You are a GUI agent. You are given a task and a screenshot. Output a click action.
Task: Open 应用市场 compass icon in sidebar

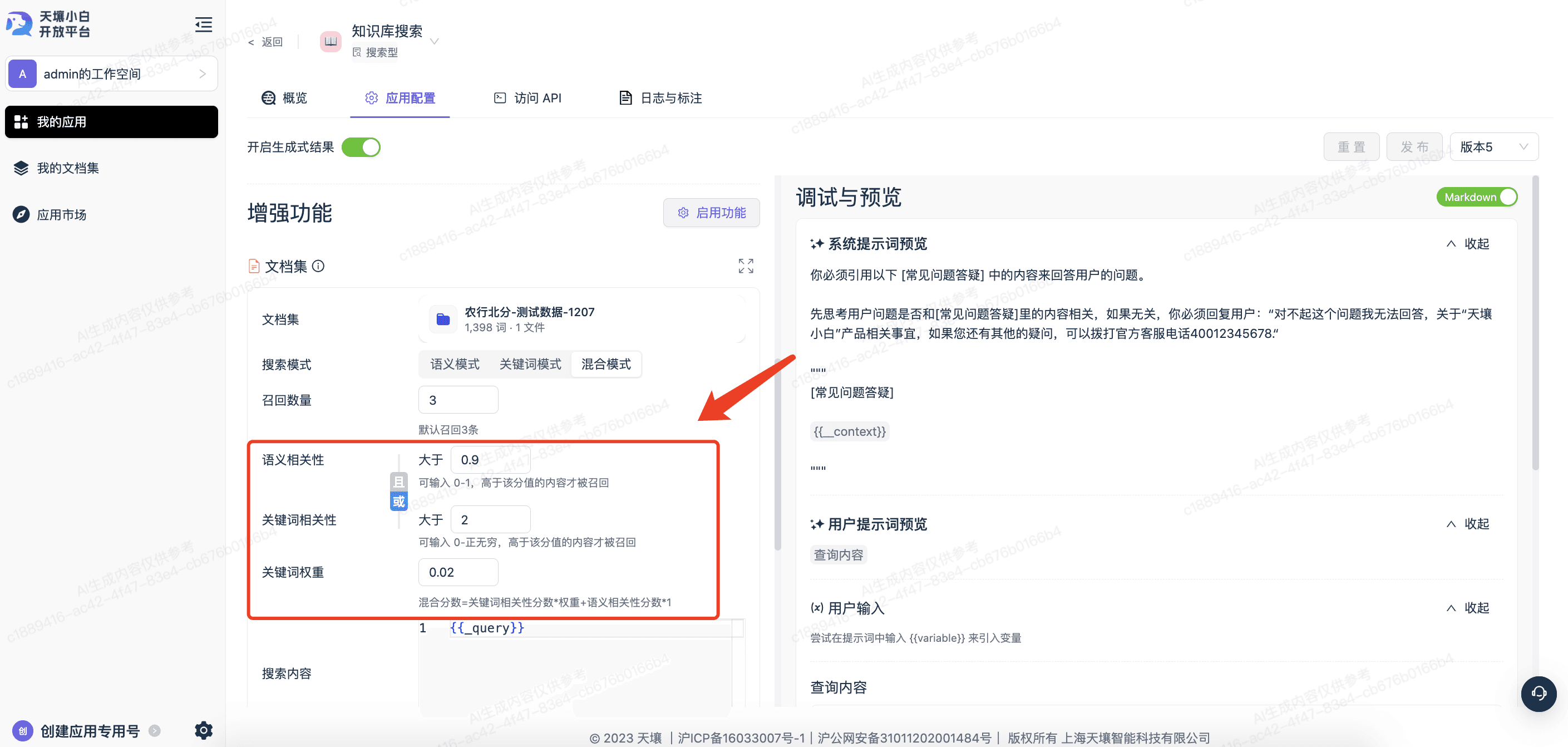click(21, 214)
